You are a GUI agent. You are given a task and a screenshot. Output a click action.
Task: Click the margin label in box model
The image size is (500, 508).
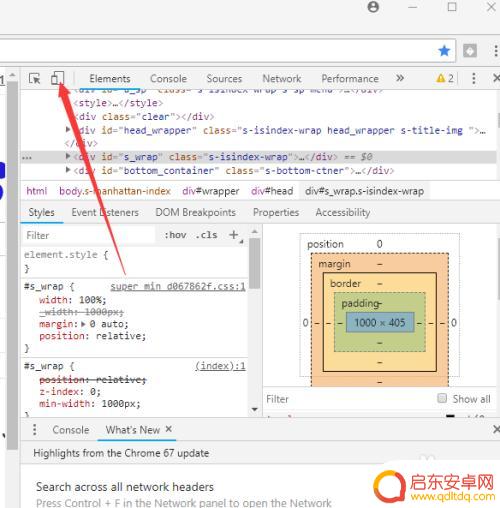point(334,264)
